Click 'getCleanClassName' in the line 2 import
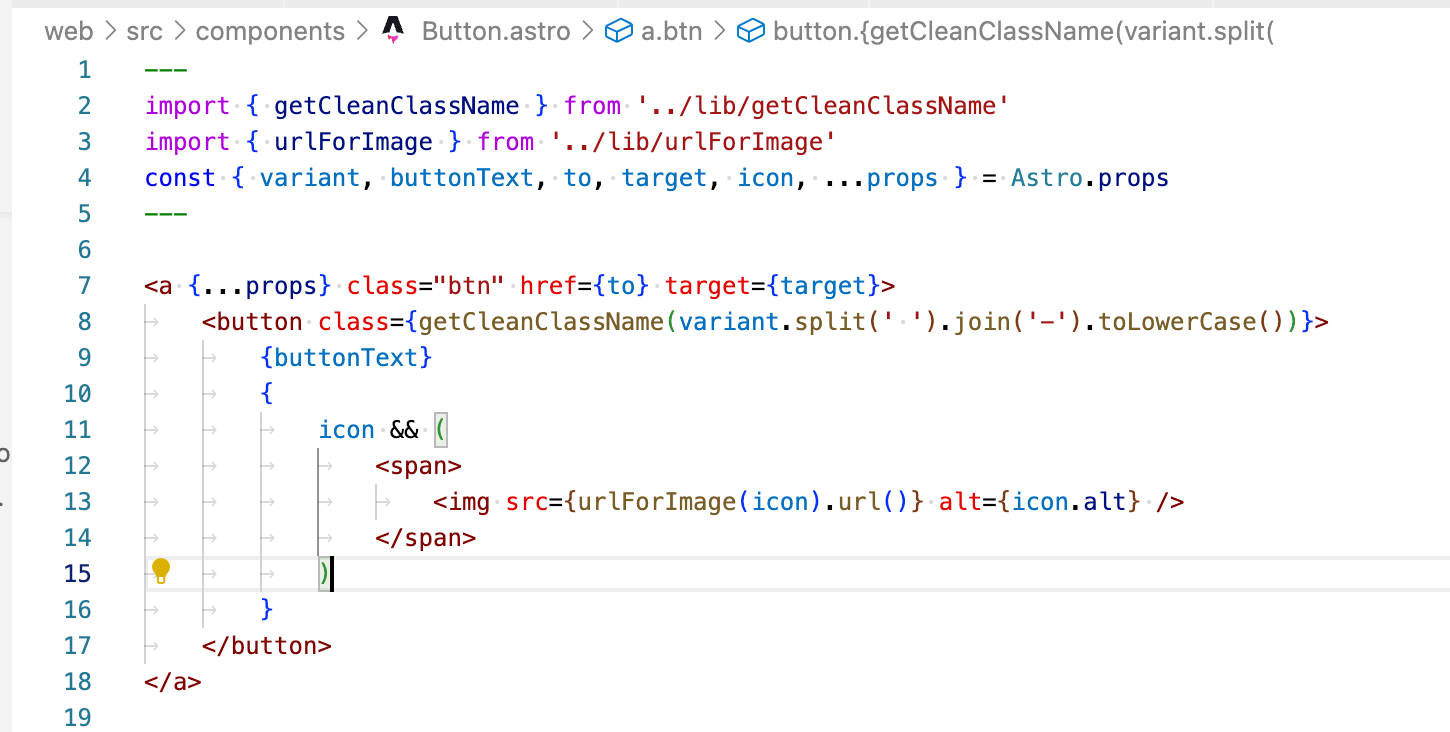This screenshot has height=732, width=1450. [396, 106]
